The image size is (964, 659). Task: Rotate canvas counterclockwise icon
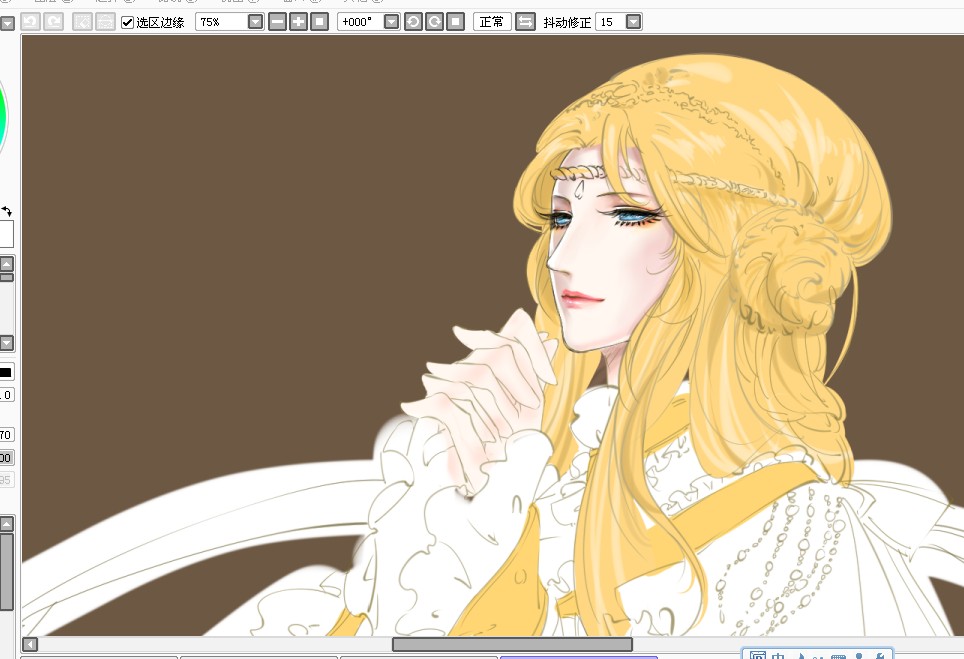pyautogui.click(x=414, y=22)
